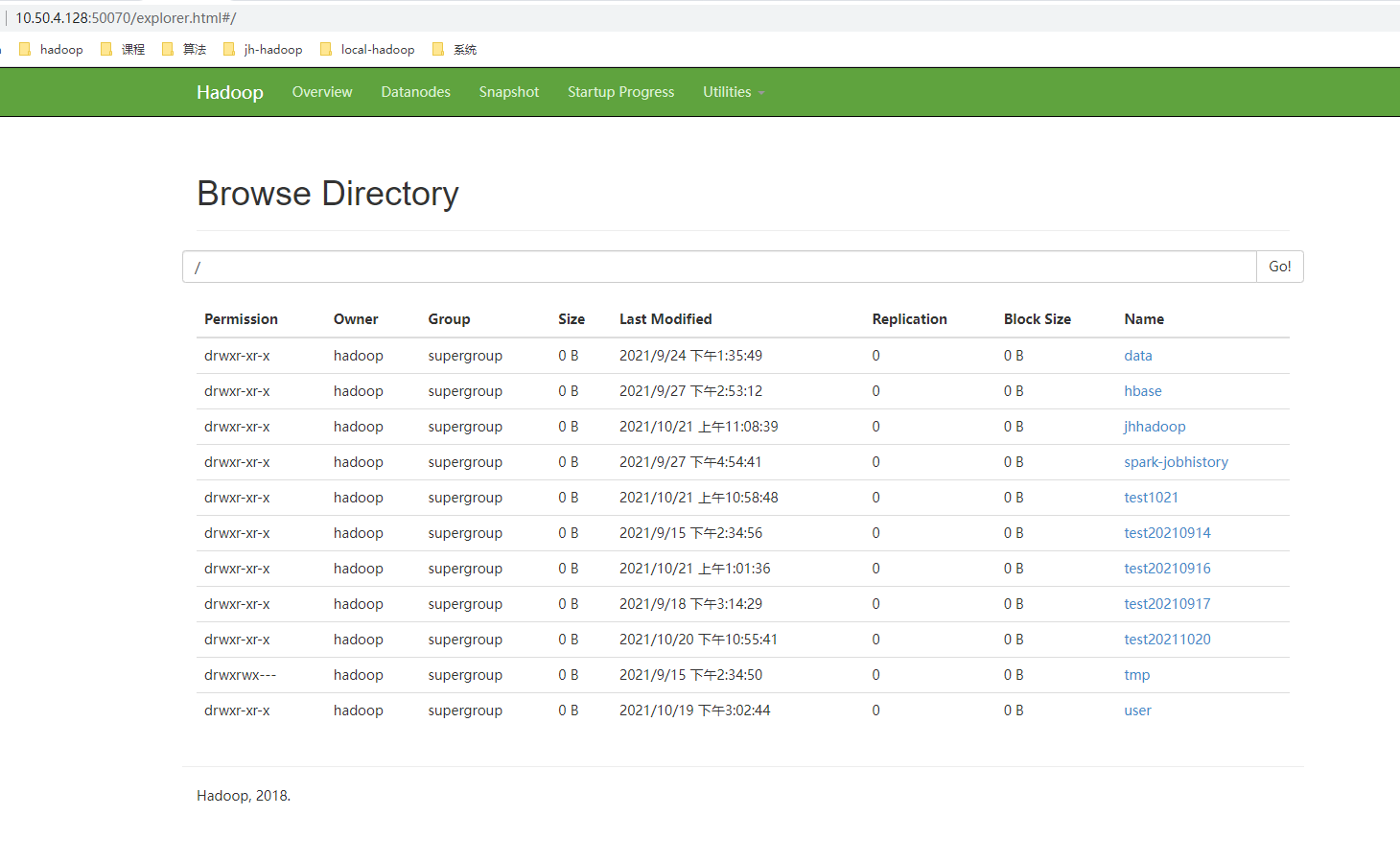Switch to the Snapshot tab
Screen dimensions: 1400x862
click(509, 92)
